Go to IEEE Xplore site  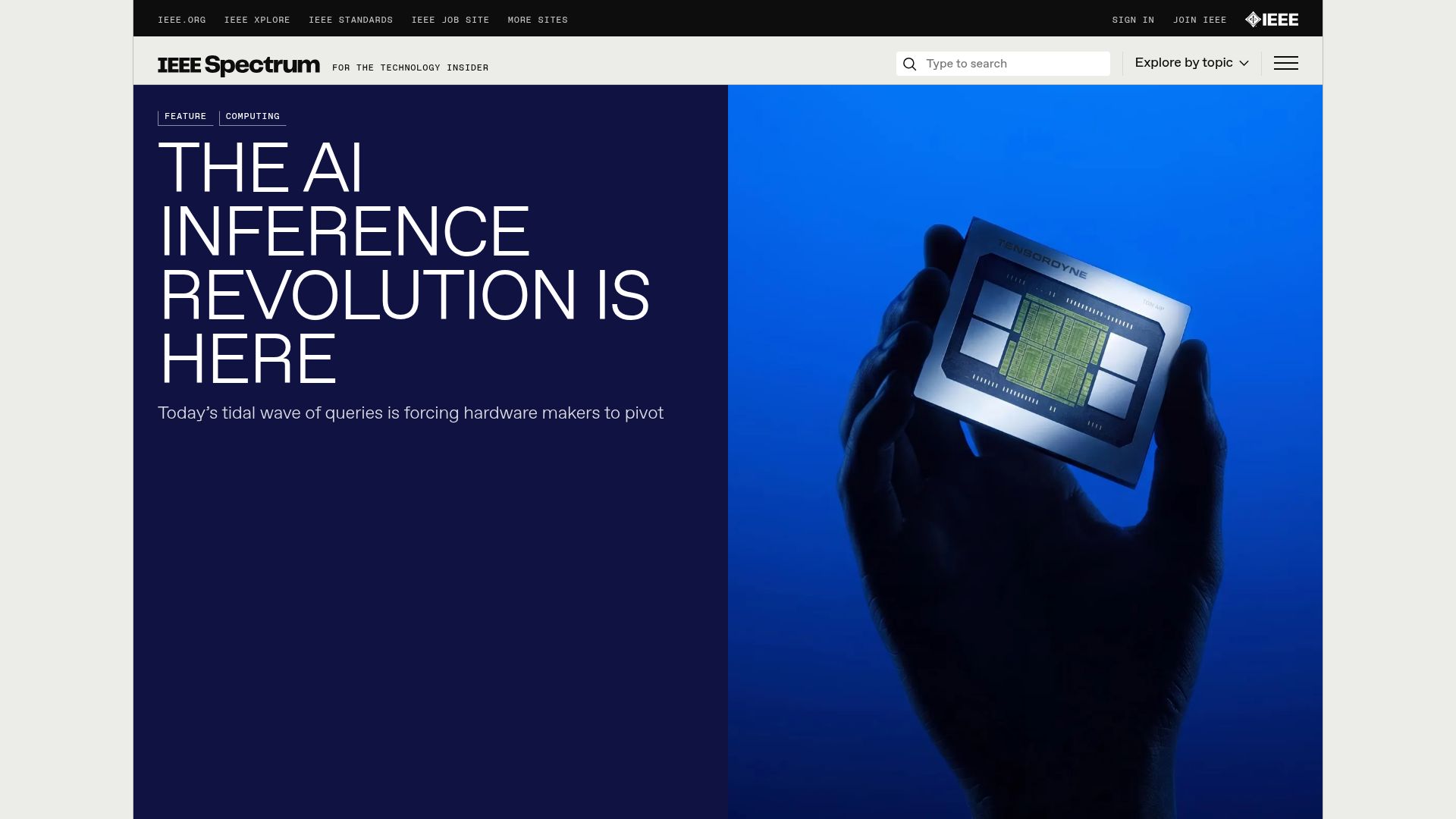click(x=257, y=20)
